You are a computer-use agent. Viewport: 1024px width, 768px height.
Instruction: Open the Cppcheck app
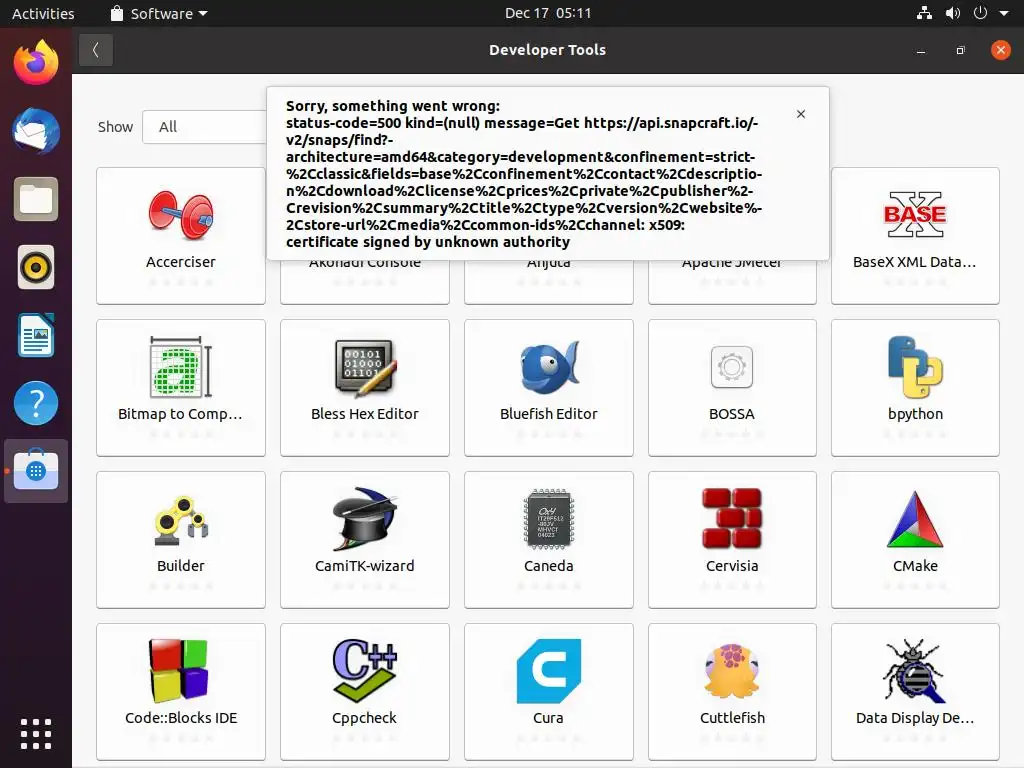click(364, 692)
